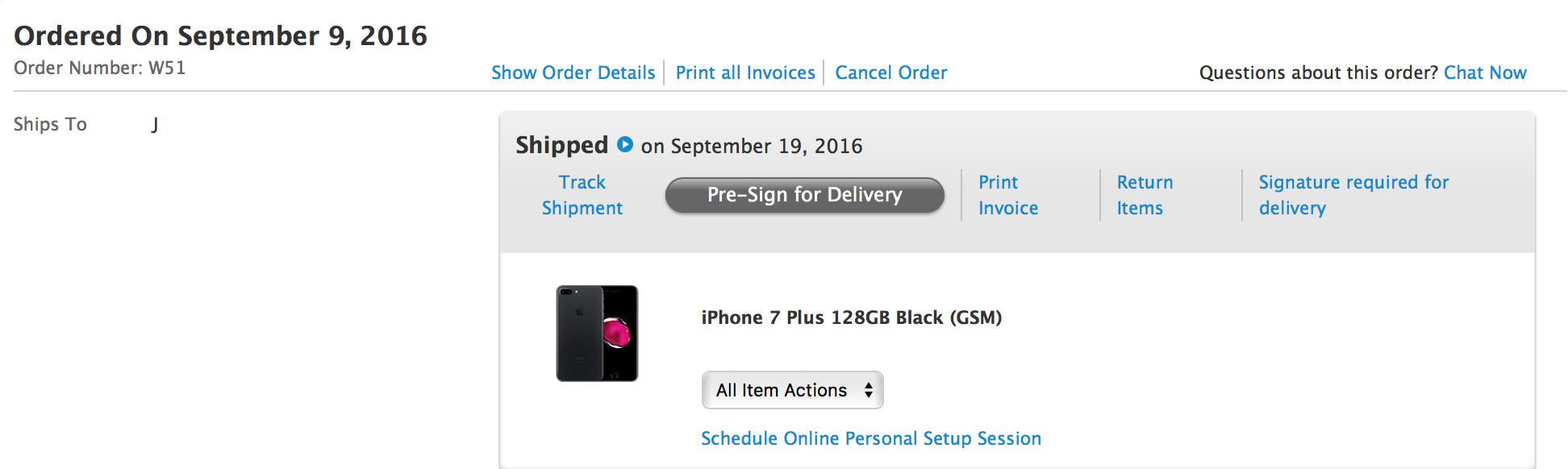This screenshot has width=1568, height=469.
Task: Click Signature required for delivery link
Action: 1353,195
